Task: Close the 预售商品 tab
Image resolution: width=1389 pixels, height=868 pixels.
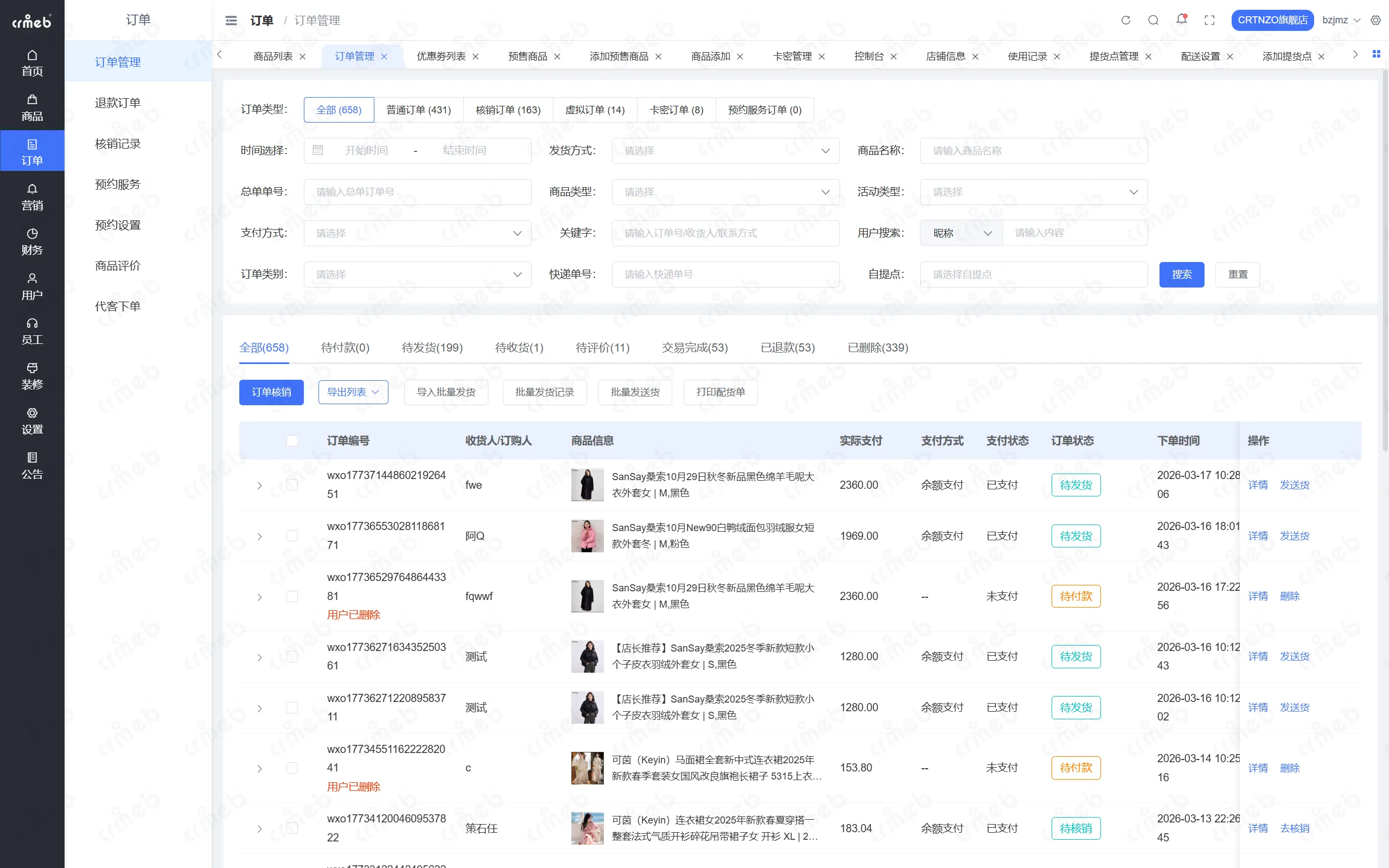Action: (557, 56)
